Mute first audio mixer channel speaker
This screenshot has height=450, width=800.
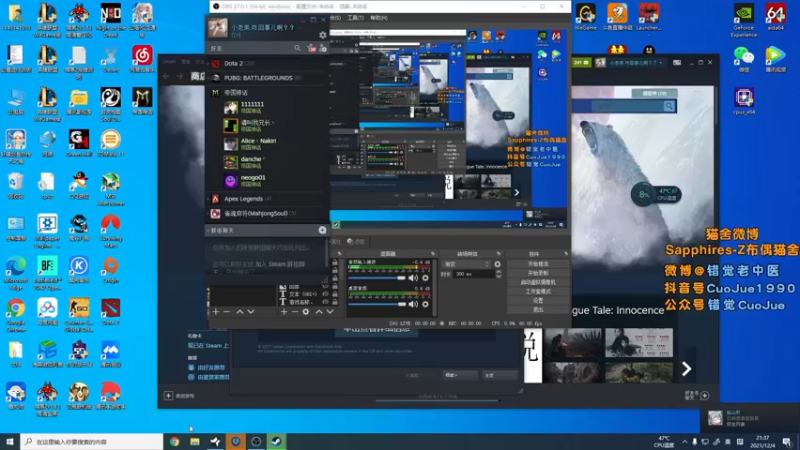pos(413,278)
